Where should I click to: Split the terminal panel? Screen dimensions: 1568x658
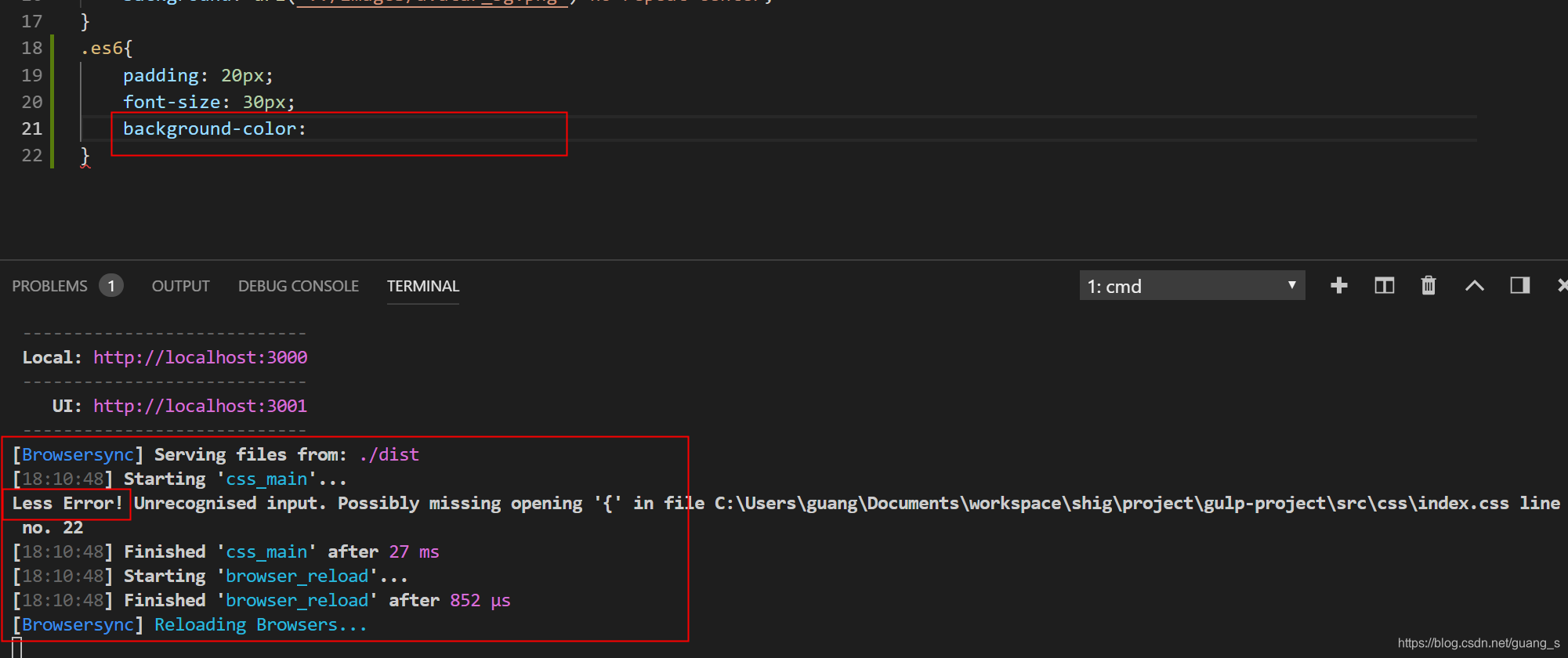tap(1385, 286)
